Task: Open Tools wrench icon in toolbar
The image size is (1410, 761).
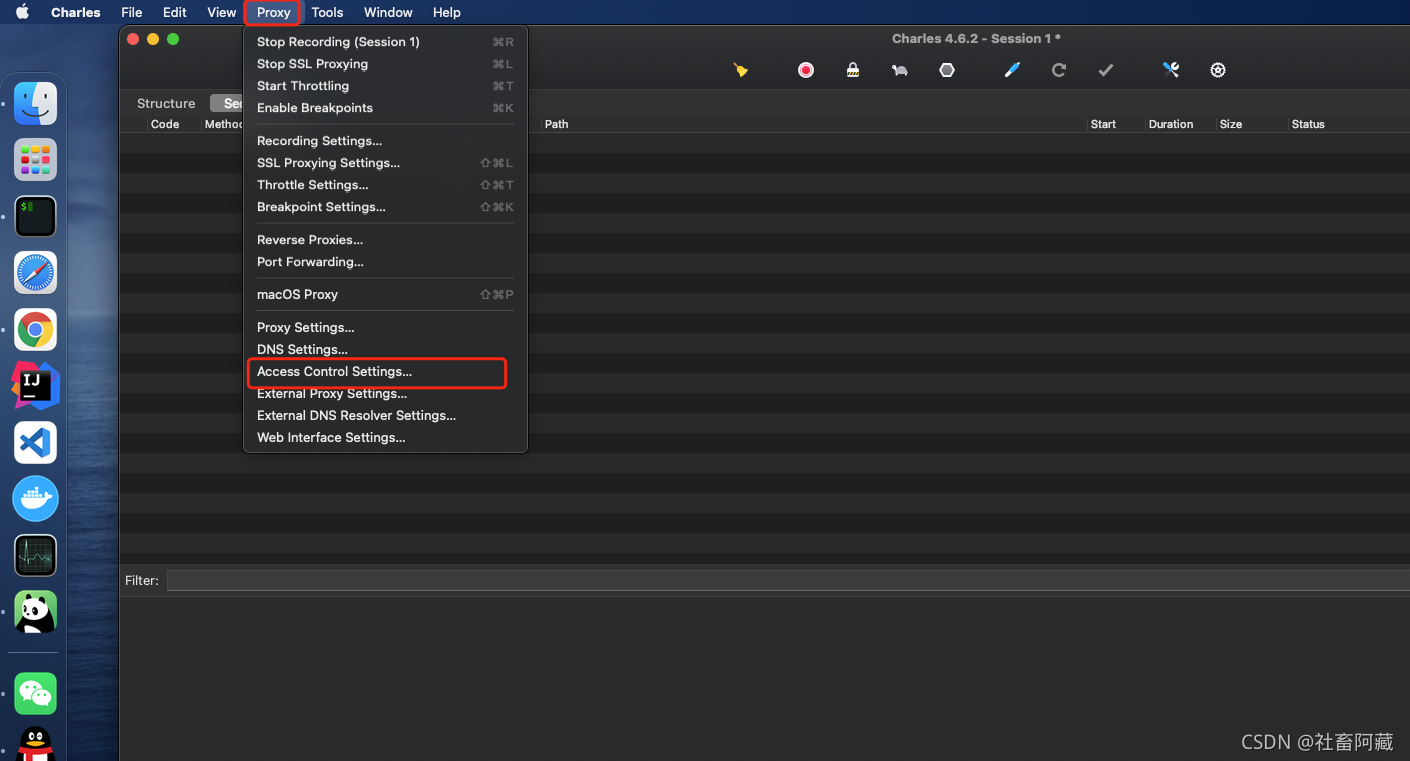Action: click(x=1171, y=70)
